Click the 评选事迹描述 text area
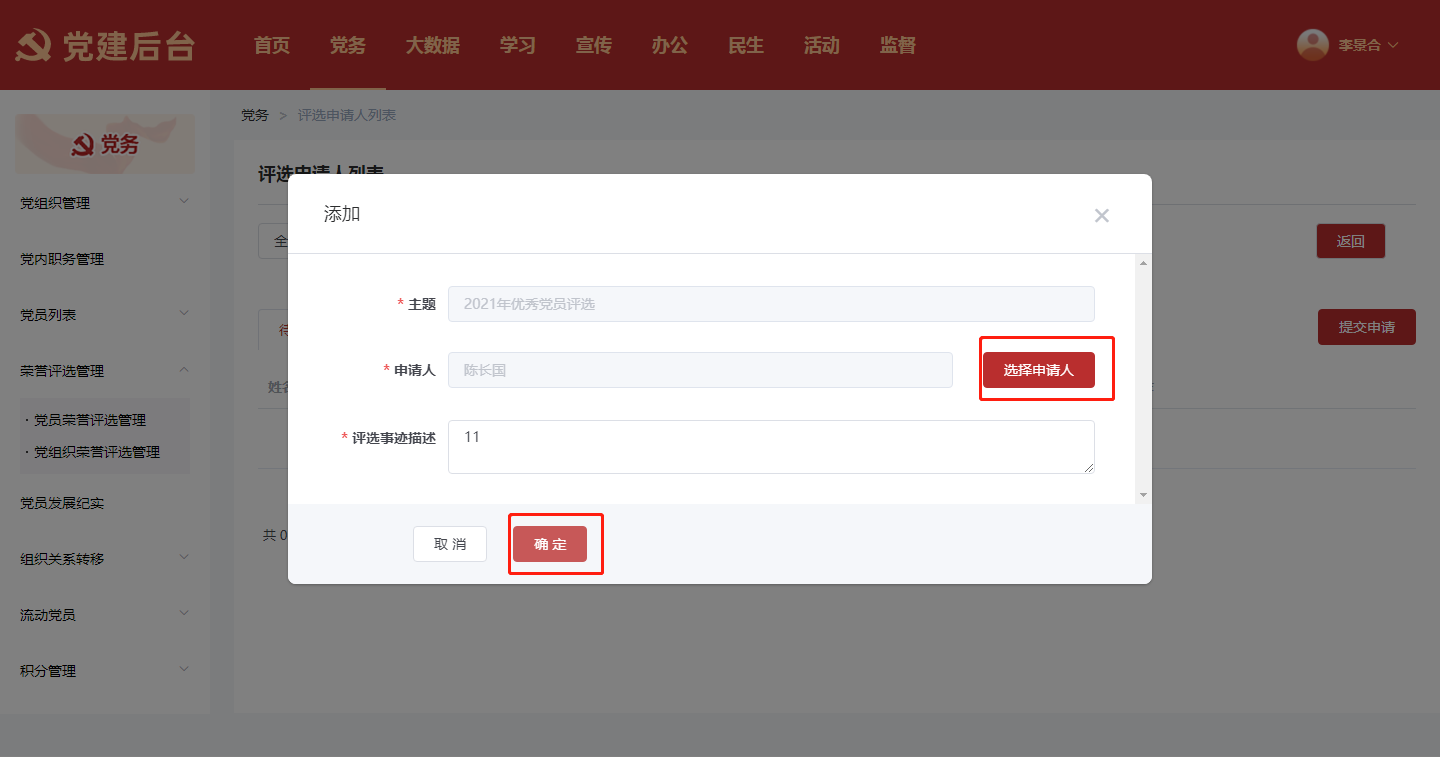1440x757 pixels. [x=770, y=447]
